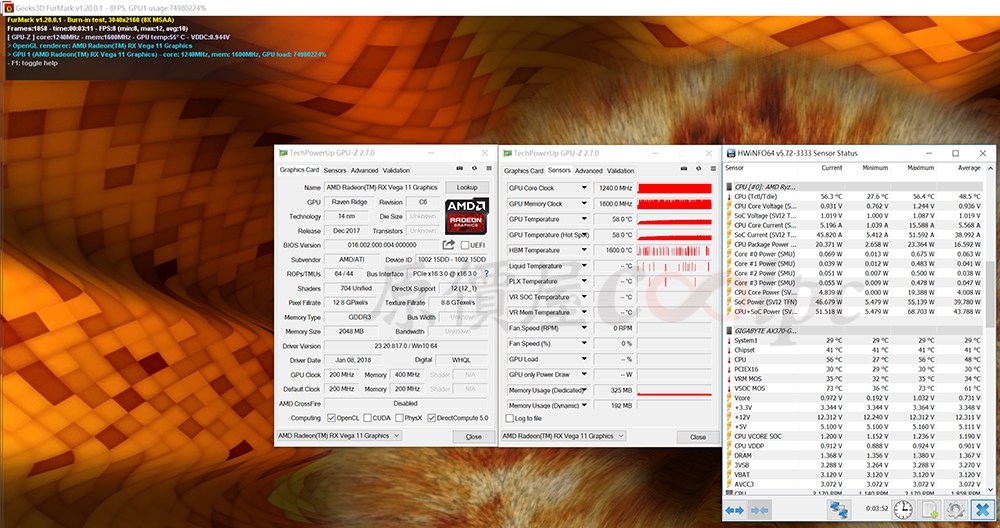
Task: Open the GPU Load sensor dropdown
Action: [584, 359]
